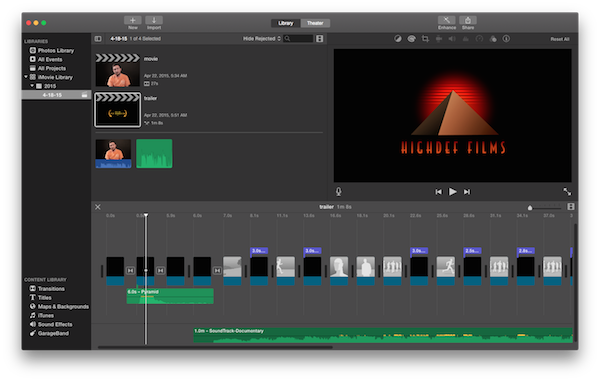Open the Noise Reduction and Equalizer adjustment
Screen dimensions: 600x381
point(466,39)
